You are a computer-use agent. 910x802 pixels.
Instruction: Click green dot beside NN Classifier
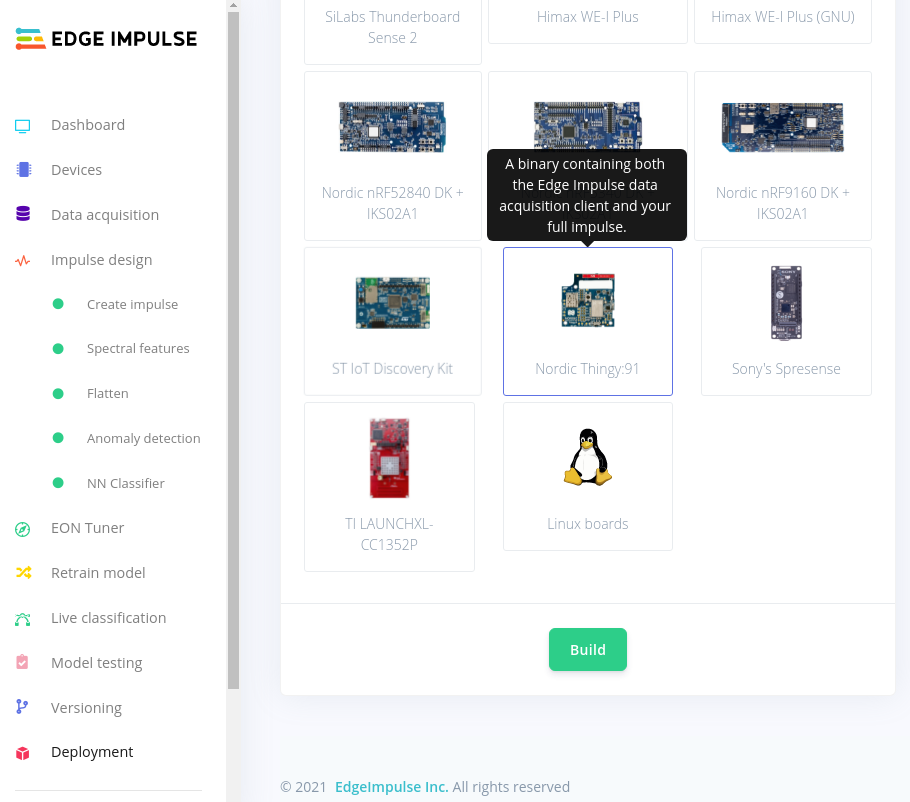point(58,483)
